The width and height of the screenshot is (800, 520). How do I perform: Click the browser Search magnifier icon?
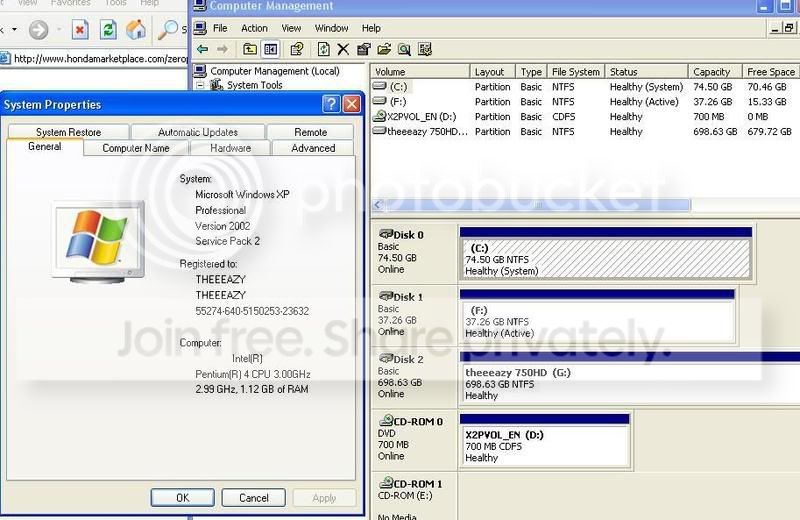click(x=167, y=30)
